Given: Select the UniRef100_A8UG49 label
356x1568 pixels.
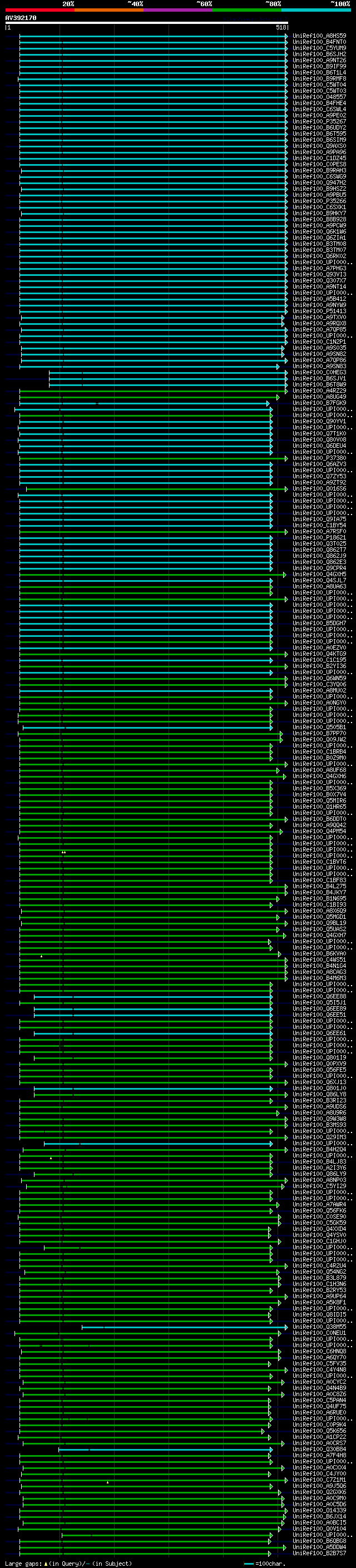Looking at the screenshot, I should coord(319,396).
